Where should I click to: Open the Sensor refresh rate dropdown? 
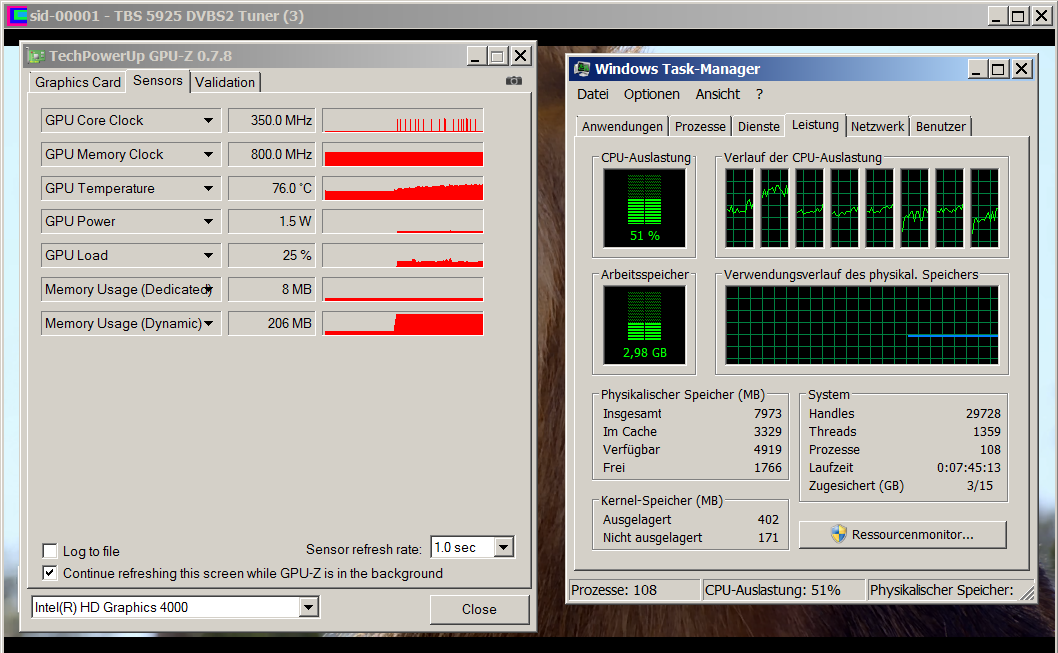(503, 547)
